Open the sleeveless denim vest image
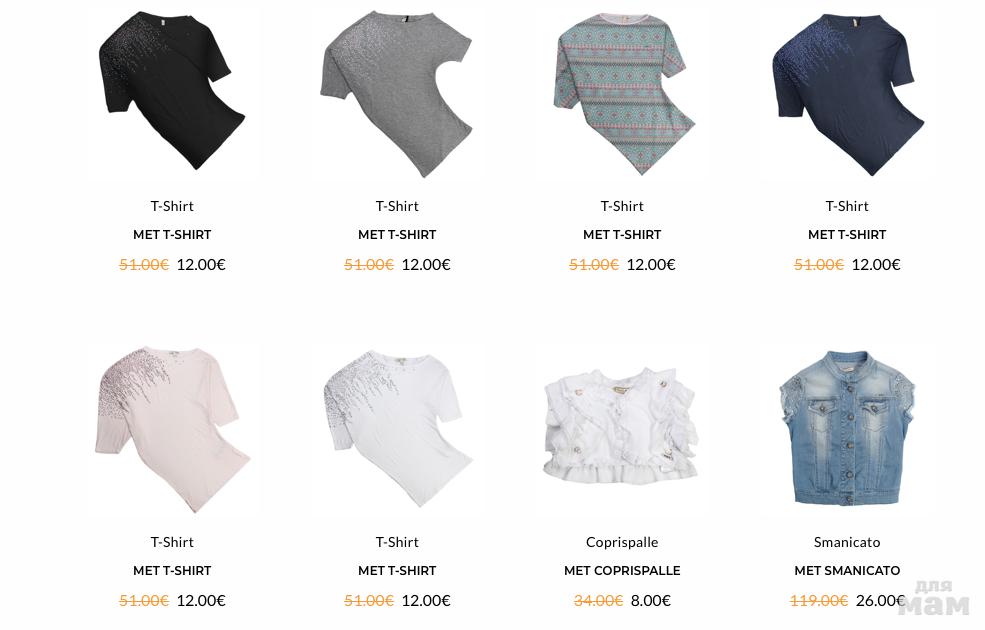 [847, 428]
